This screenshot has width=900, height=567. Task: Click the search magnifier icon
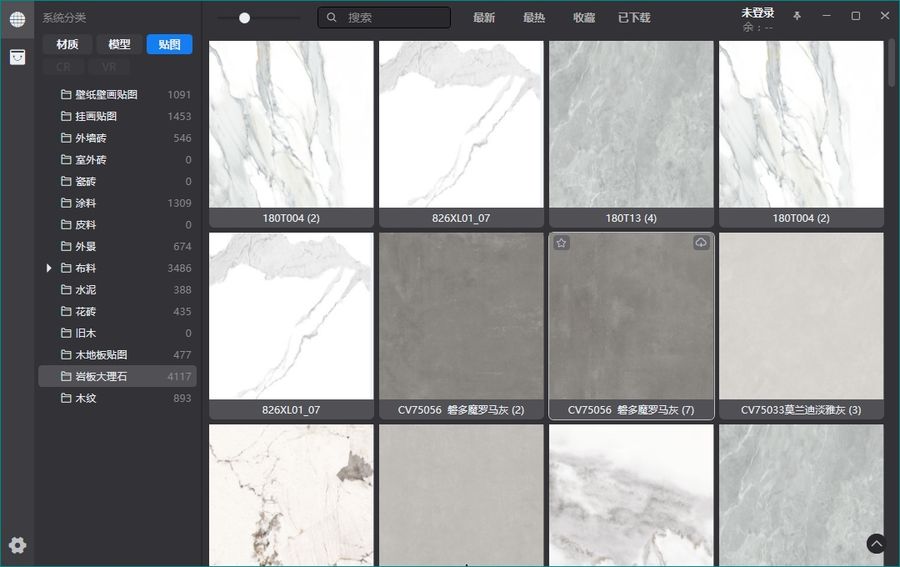pos(331,18)
